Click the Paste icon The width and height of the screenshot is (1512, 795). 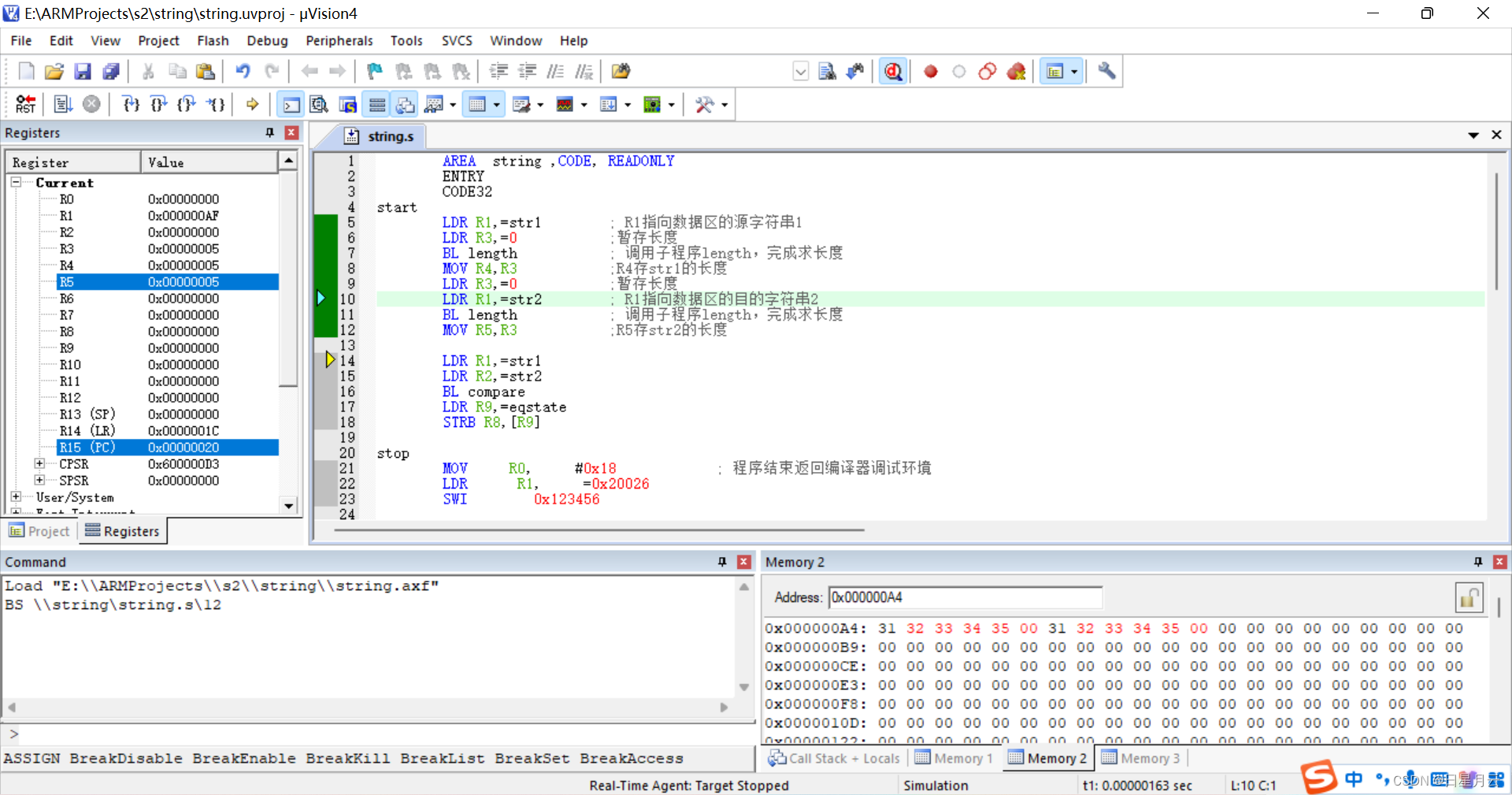point(206,71)
